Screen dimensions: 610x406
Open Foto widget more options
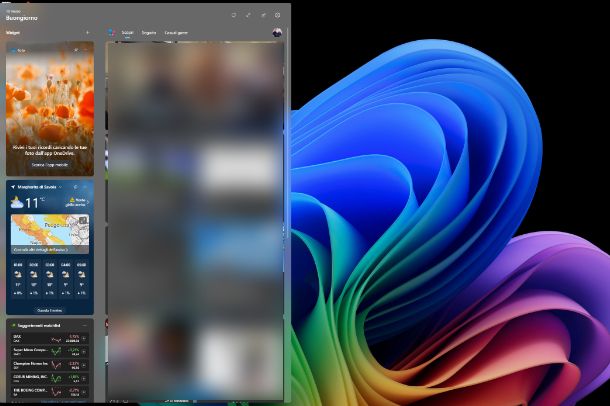pos(86,50)
